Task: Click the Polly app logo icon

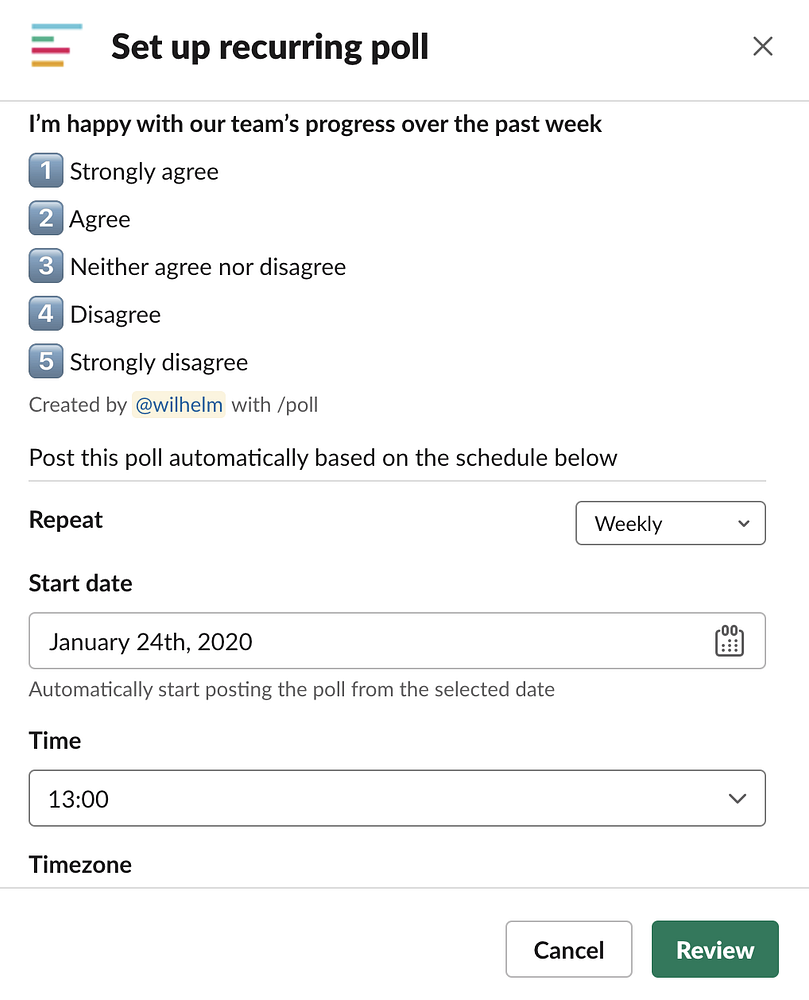Action: coord(56,45)
